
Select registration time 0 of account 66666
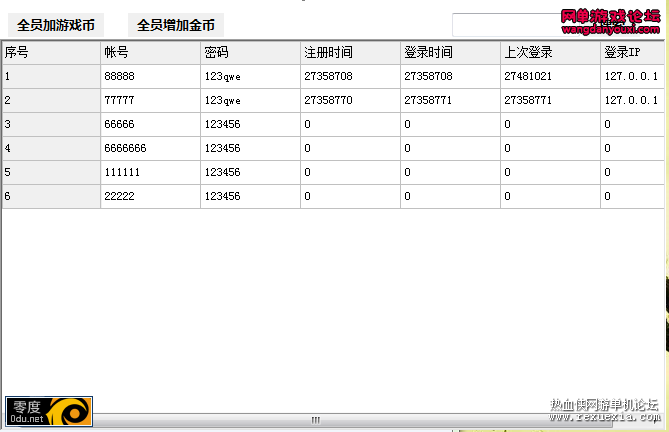click(350, 125)
